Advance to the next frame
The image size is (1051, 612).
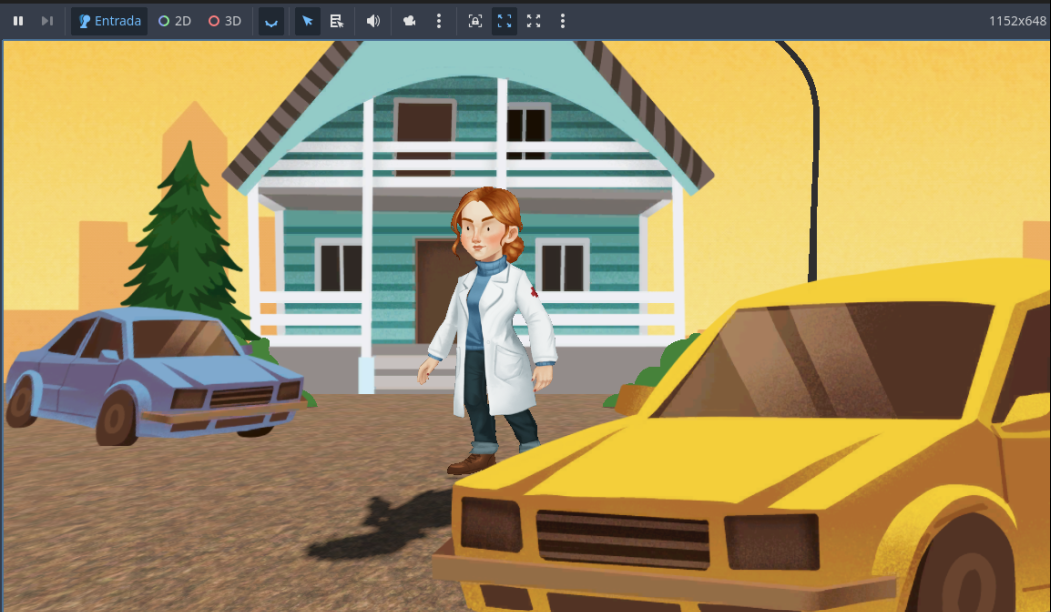[x=47, y=21]
